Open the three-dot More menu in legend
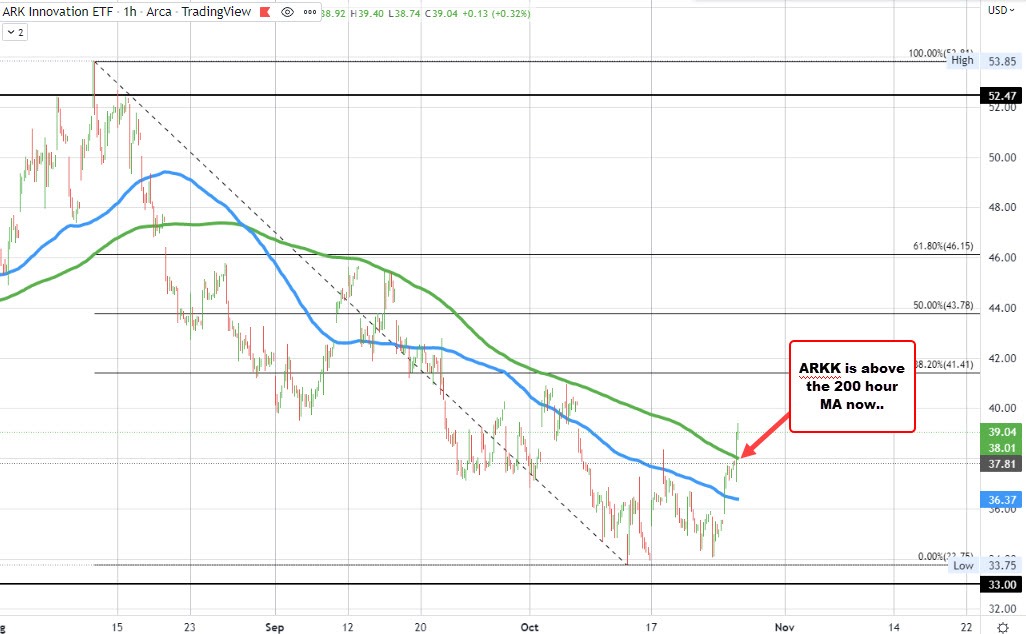 310,12
